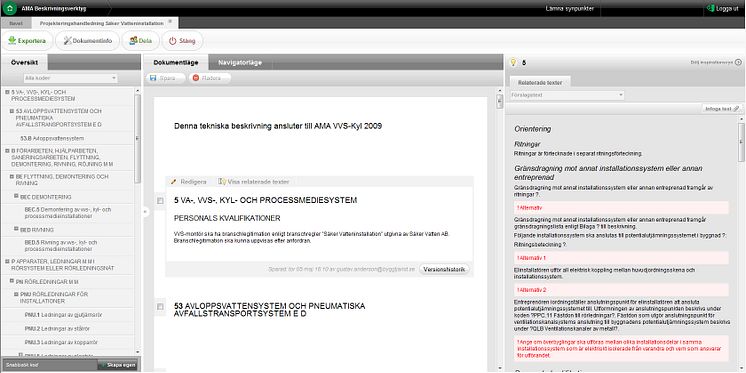Open the Förslagstext dropdown

click(567, 95)
